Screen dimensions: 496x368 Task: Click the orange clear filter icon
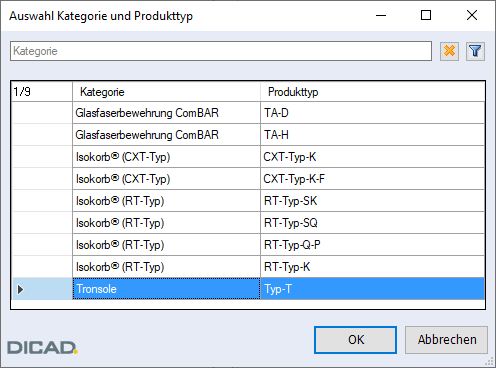[449, 51]
